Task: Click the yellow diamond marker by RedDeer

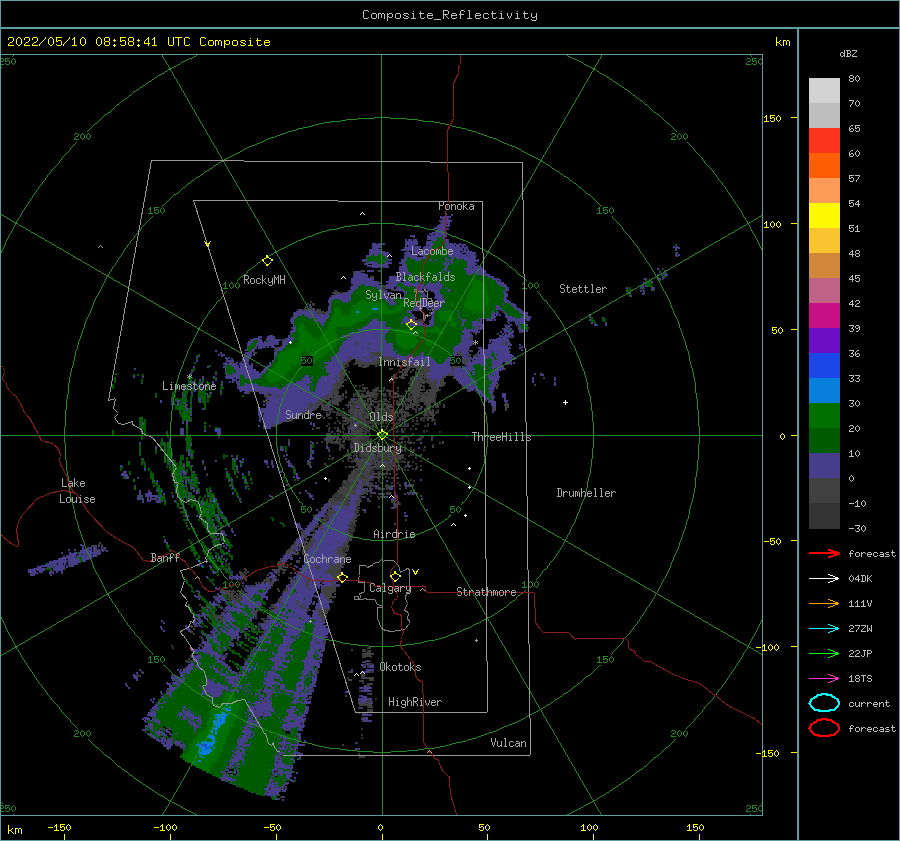Action: point(411,324)
